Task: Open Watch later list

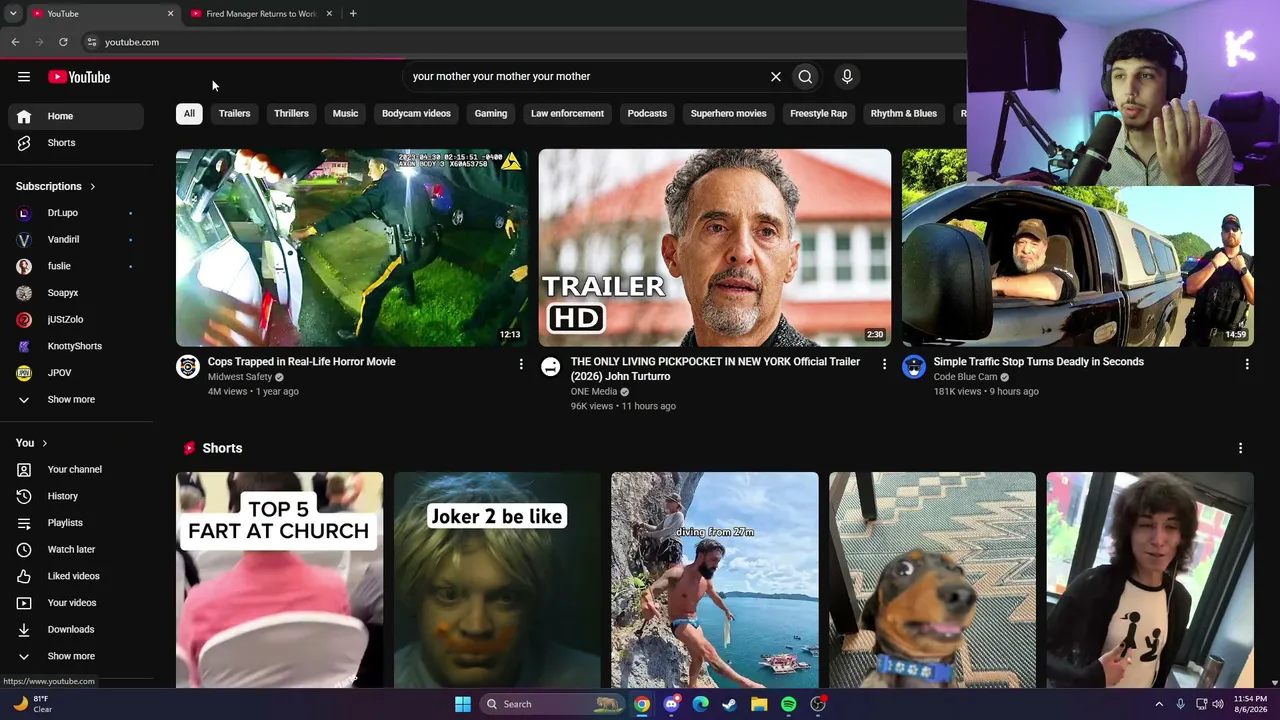Action: (76, 550)
